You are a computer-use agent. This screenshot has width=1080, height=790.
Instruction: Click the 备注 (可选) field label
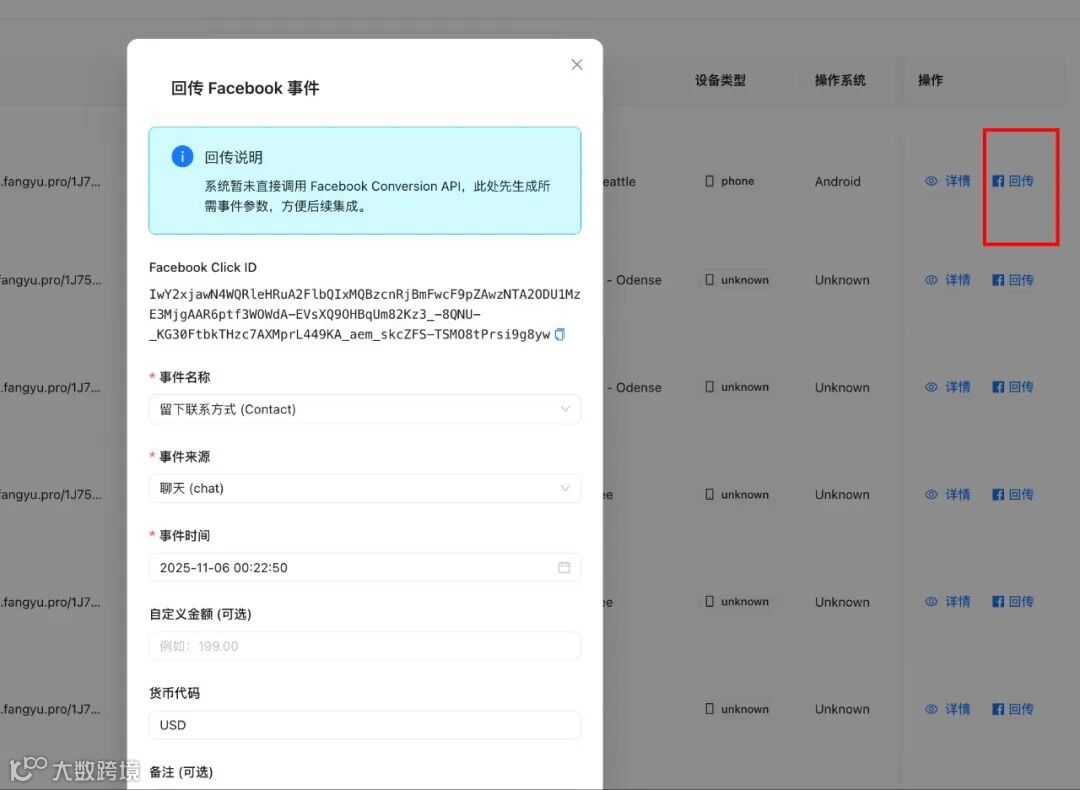click(x=181, y=772)
